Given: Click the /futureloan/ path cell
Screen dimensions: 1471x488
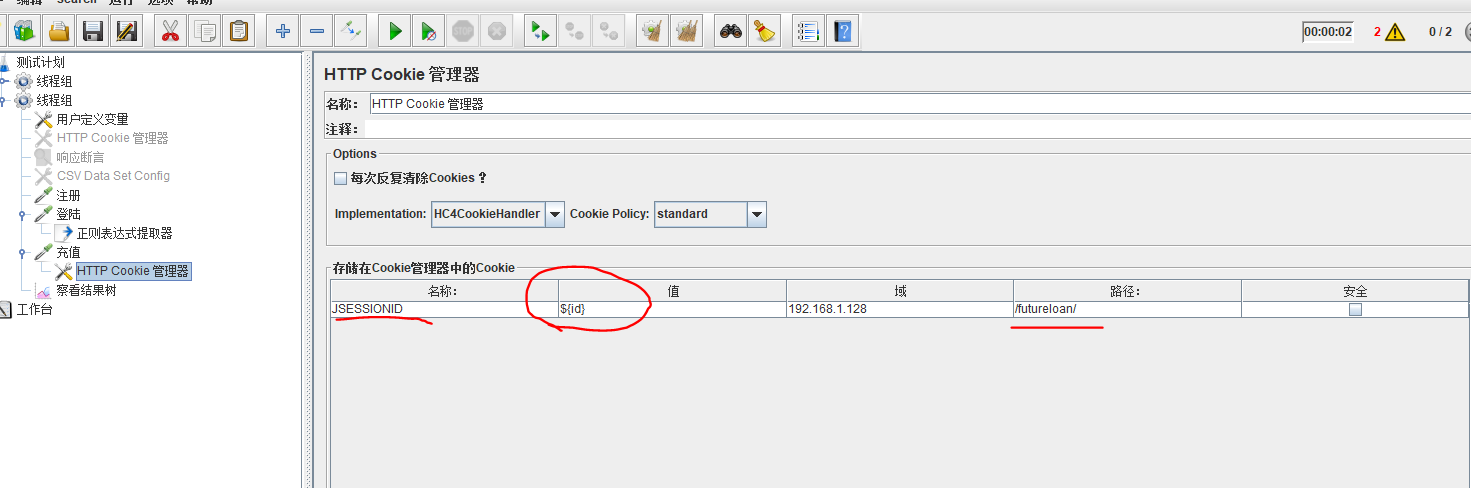Looking at the screenshot, I should point(1127,310).
